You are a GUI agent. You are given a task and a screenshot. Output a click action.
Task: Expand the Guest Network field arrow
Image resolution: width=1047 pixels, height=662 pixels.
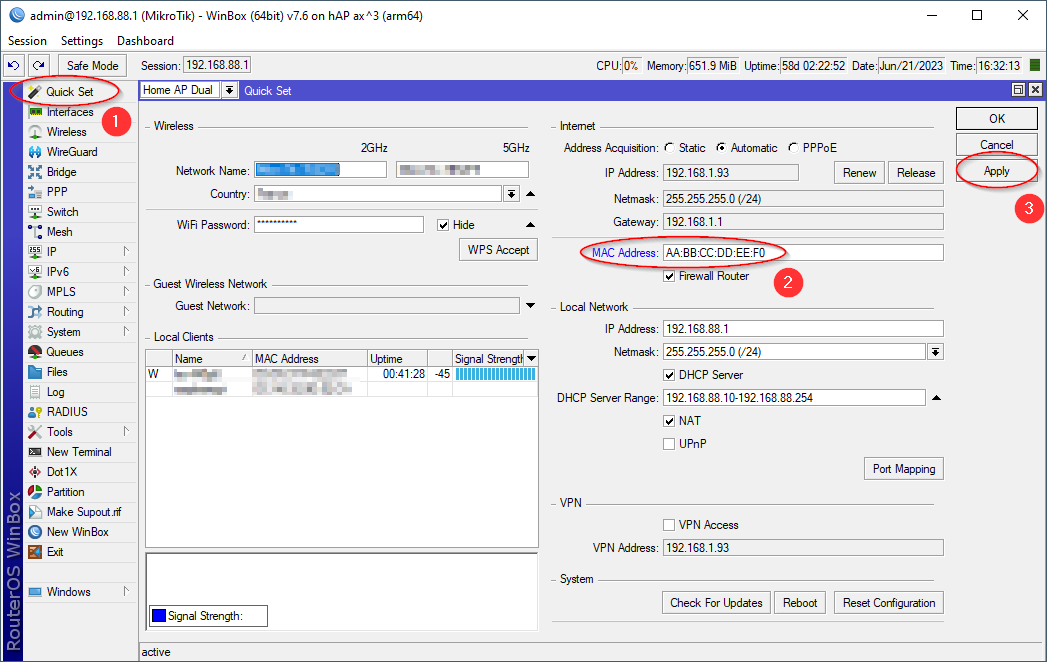pos(531,306)
